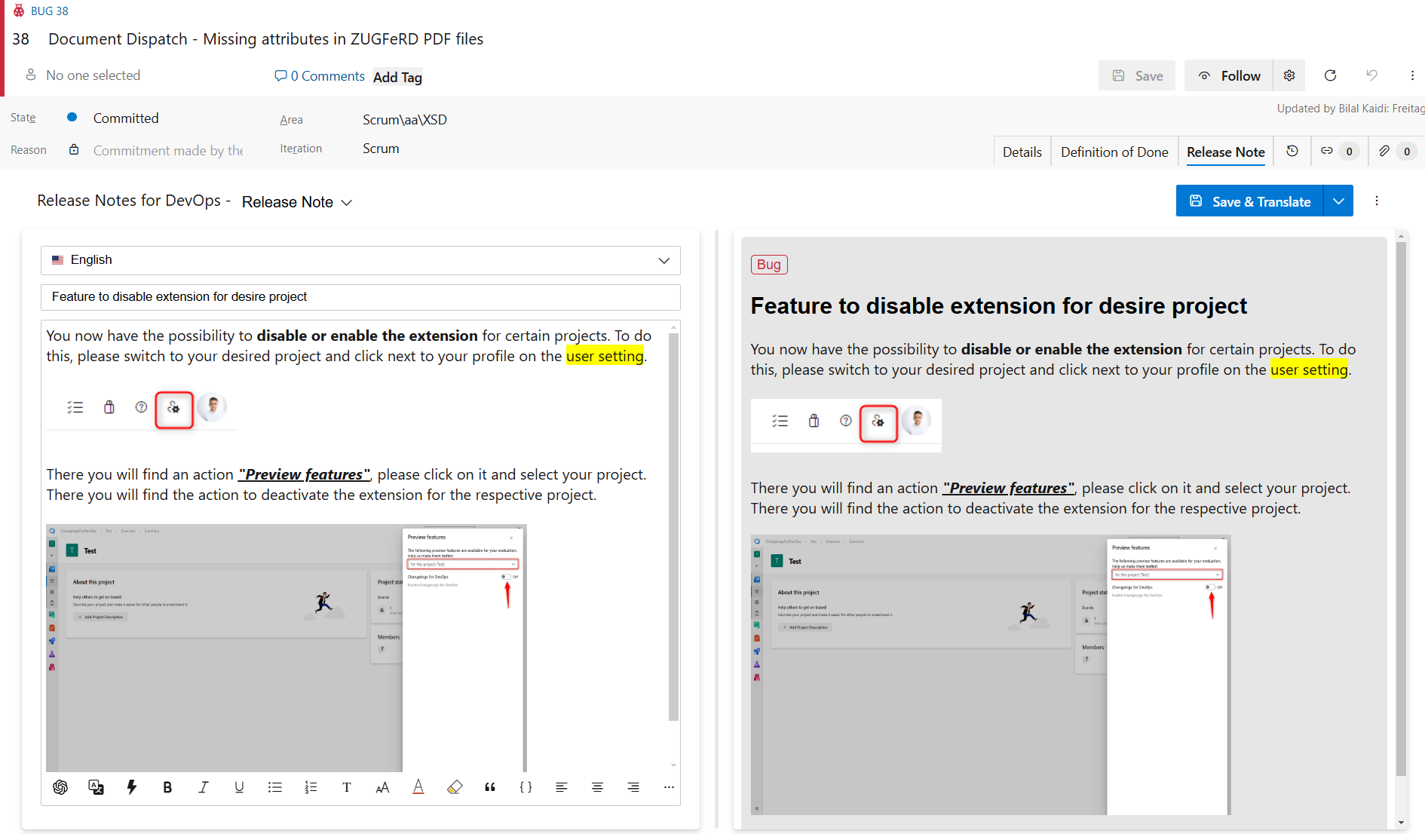The width and height of the screenshot is (1425, 840).
Task: Switch to the Details tab
Action: pyautogui.click(x=1022, y=151)
